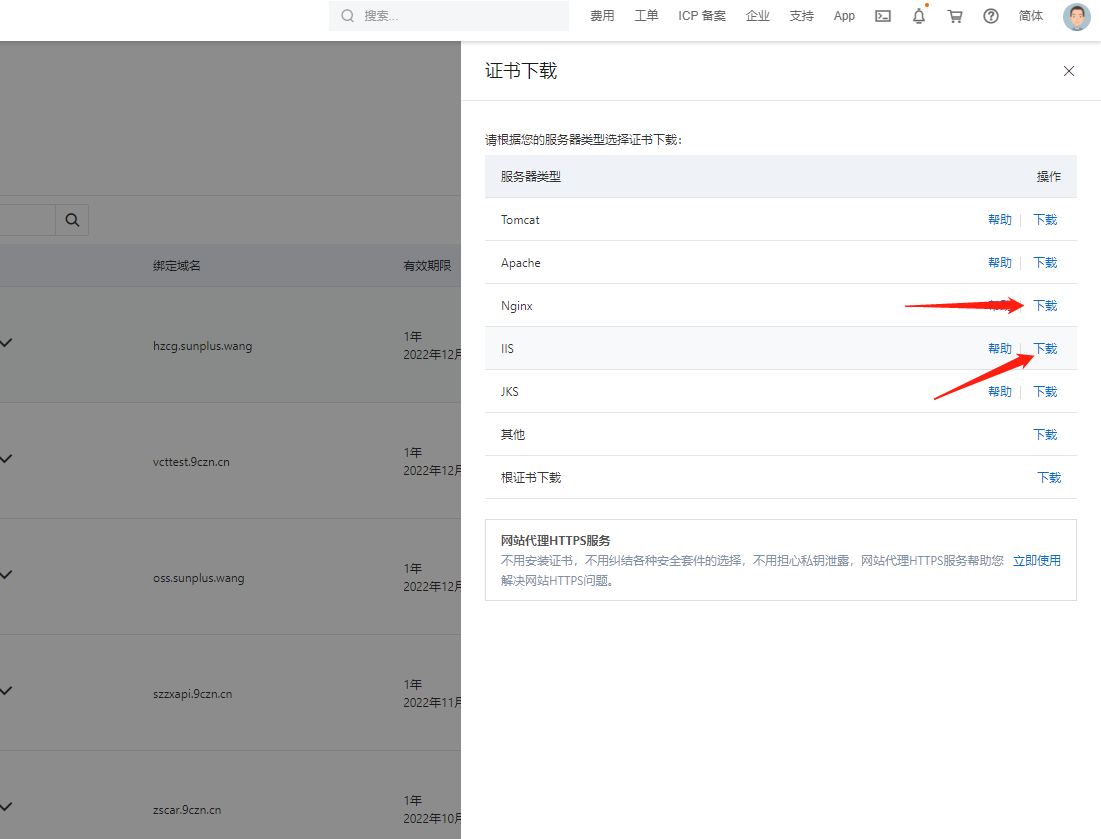The image size is (1101, 839).
Task: Click the background list filter input field
Action: pos(27,220)
